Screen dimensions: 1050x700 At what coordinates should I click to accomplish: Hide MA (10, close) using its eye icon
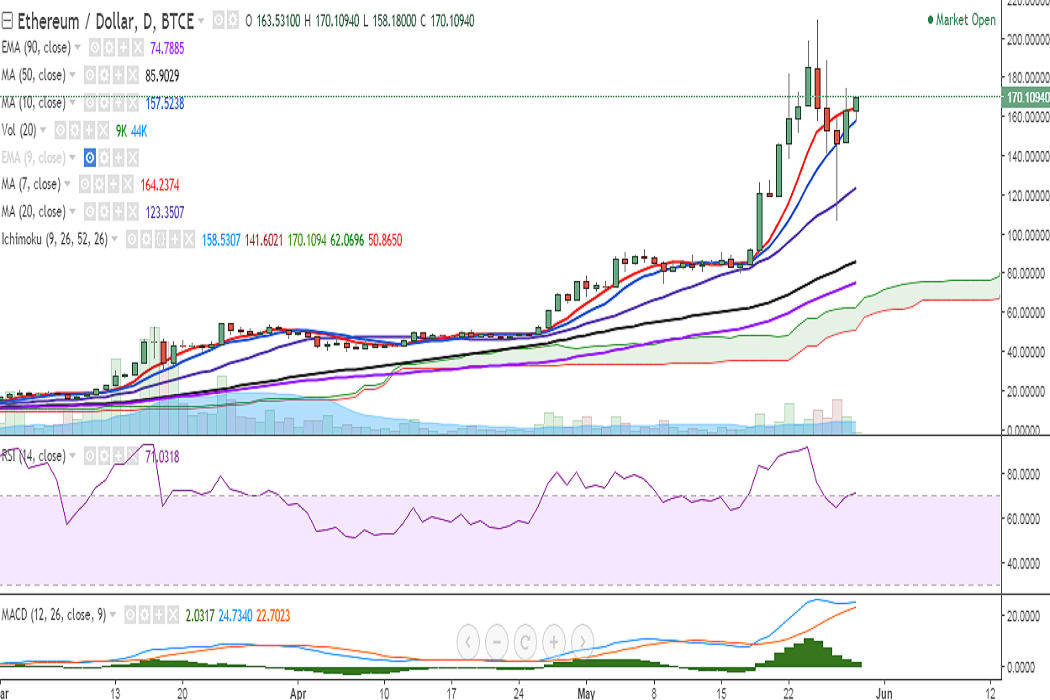(x=90, y=103)
